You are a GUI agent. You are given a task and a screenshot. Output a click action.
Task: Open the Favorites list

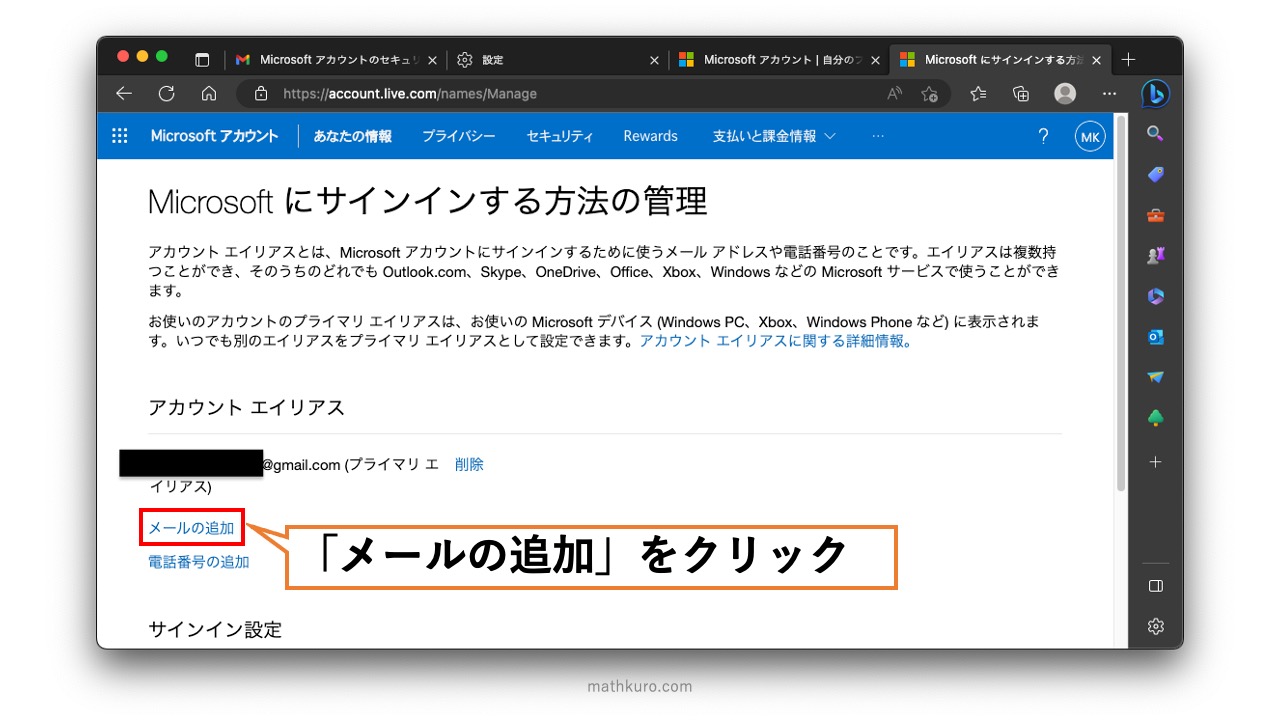pos(978,93)
